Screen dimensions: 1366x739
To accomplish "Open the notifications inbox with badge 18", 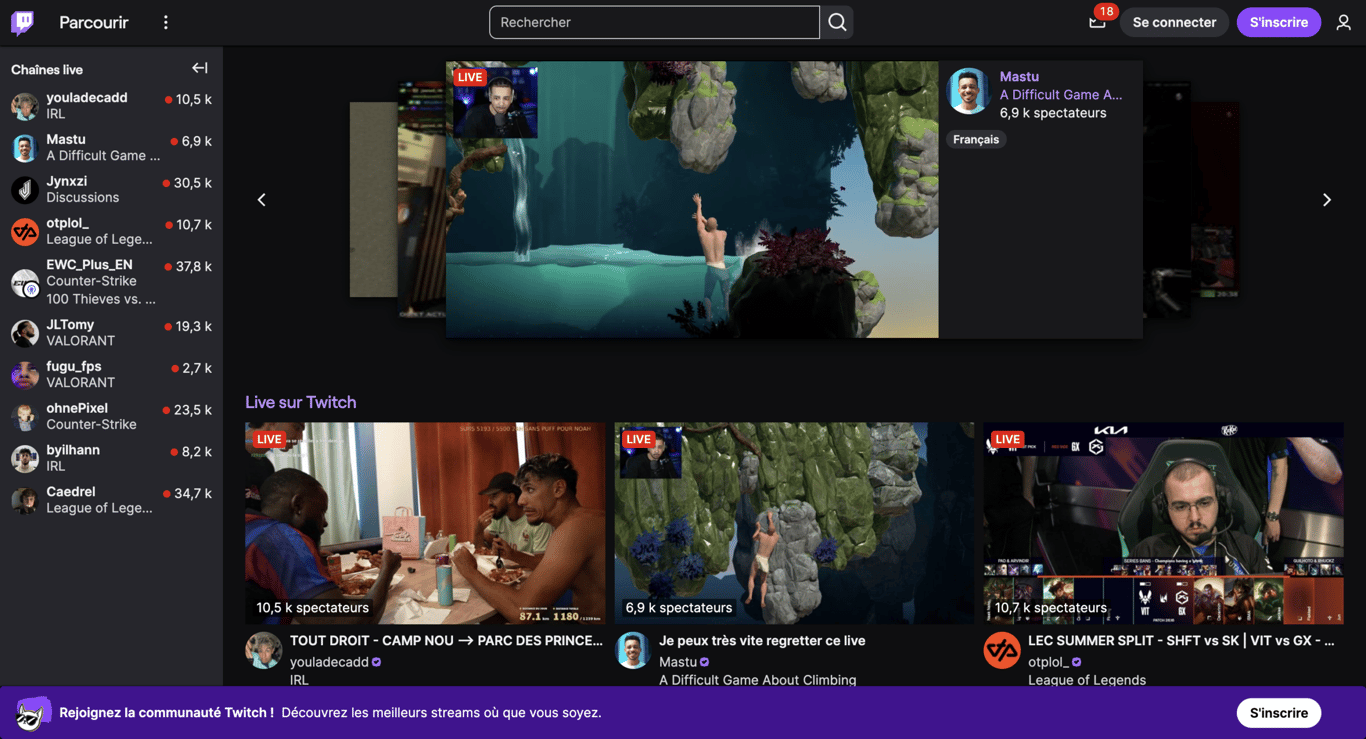I will [x=1097, y=22].
